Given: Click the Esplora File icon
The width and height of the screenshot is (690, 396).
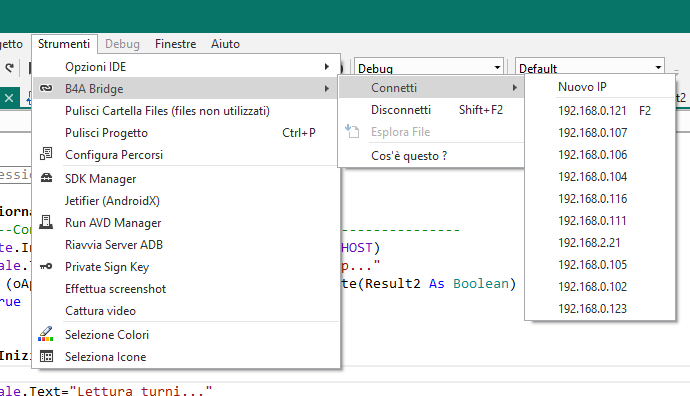Looking at the screenshot, I should click(x=352, y=131).
